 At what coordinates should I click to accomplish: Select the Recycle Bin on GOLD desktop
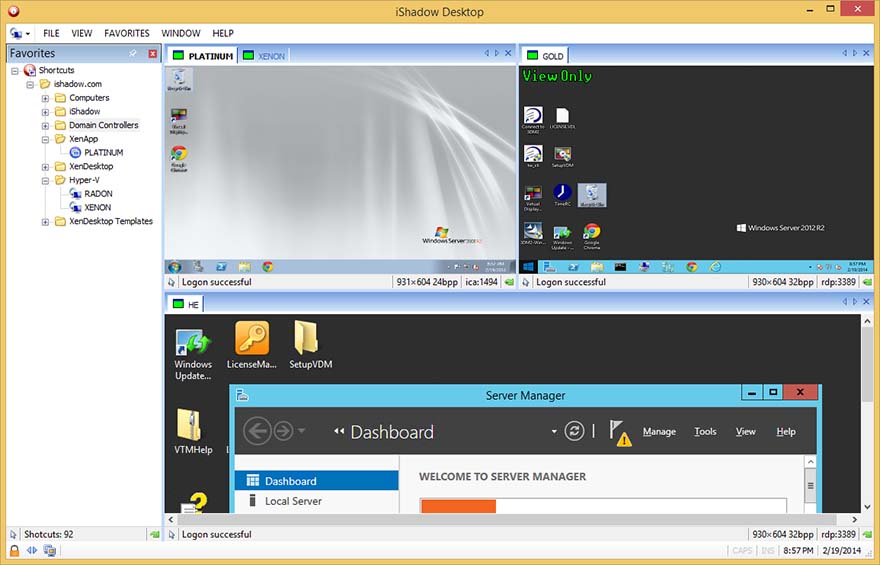pyautogui.click(x=592, y=195)
